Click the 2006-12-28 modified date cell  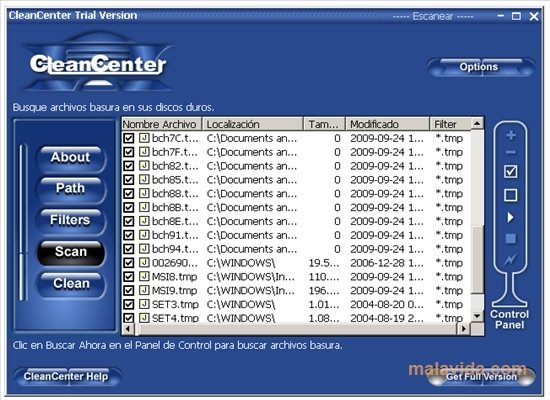point(387,263)
